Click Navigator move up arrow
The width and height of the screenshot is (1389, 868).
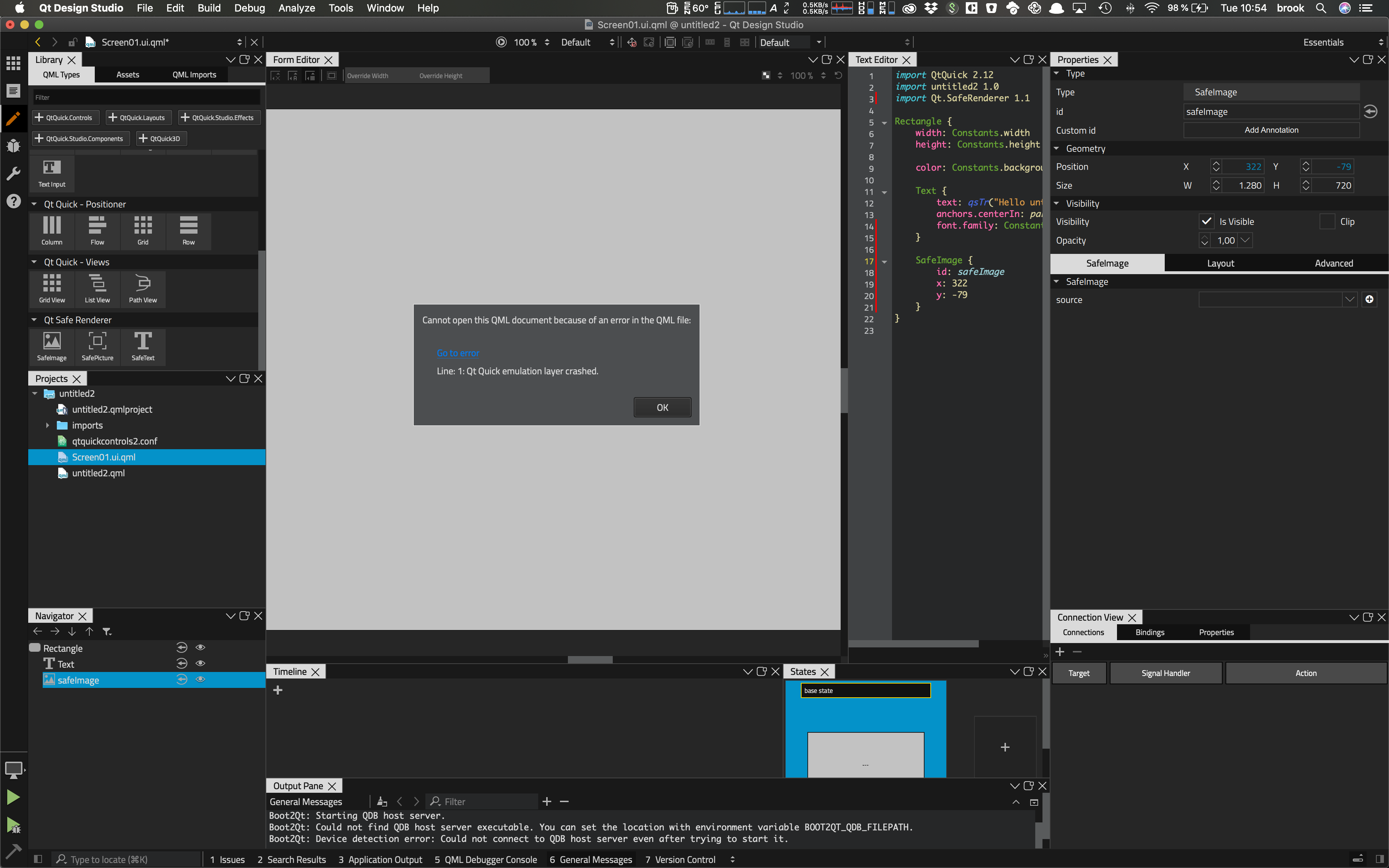90,631
